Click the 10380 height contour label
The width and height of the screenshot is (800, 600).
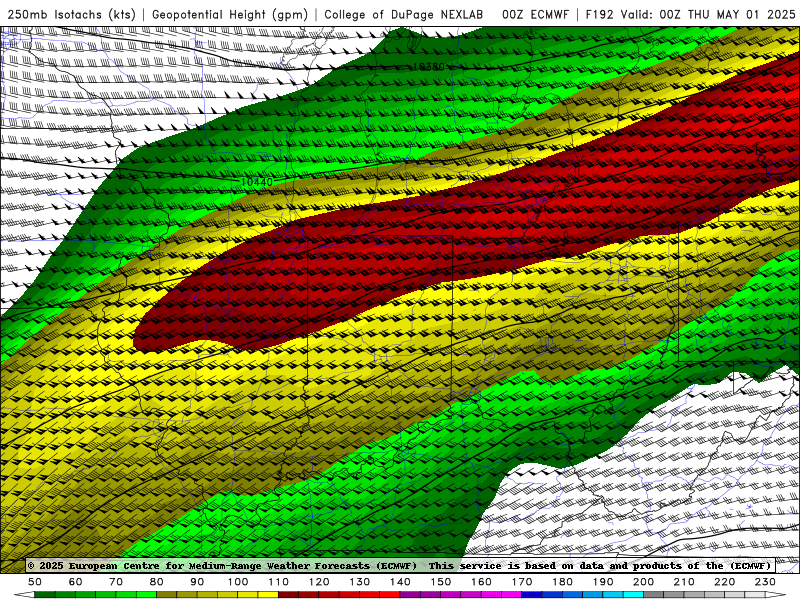click(429, 66)
